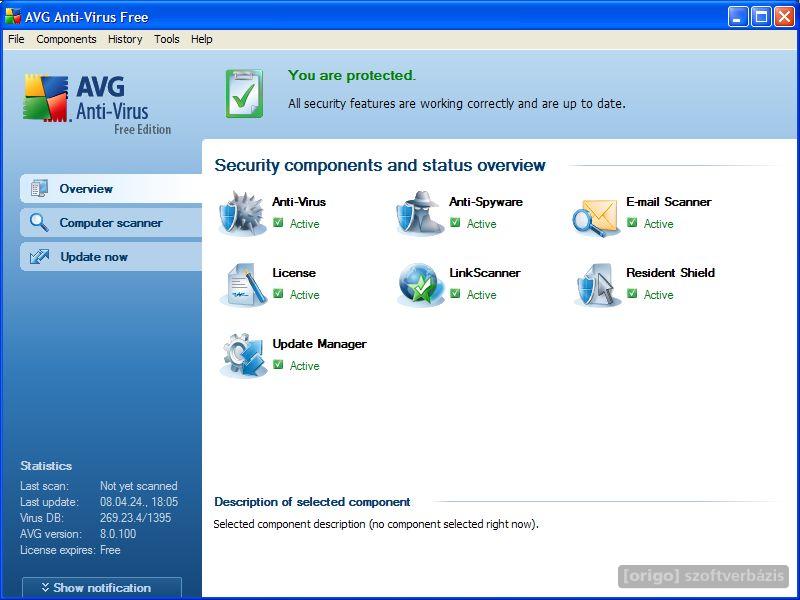Select the Update Manager label
This screenshot has height=600, width=800.
[319, 344]
